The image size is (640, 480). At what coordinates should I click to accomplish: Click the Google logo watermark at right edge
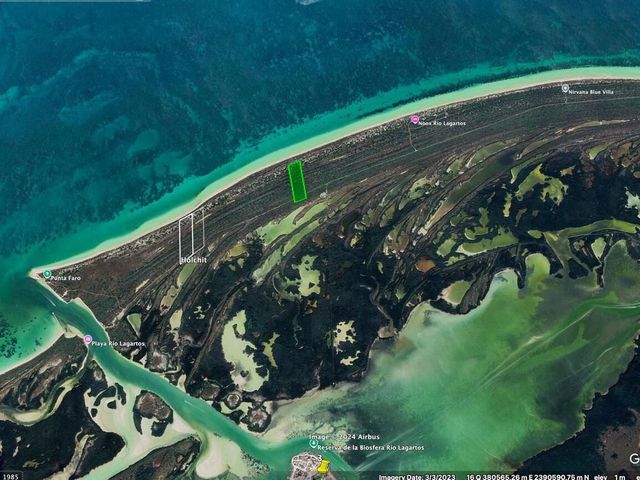635,458
